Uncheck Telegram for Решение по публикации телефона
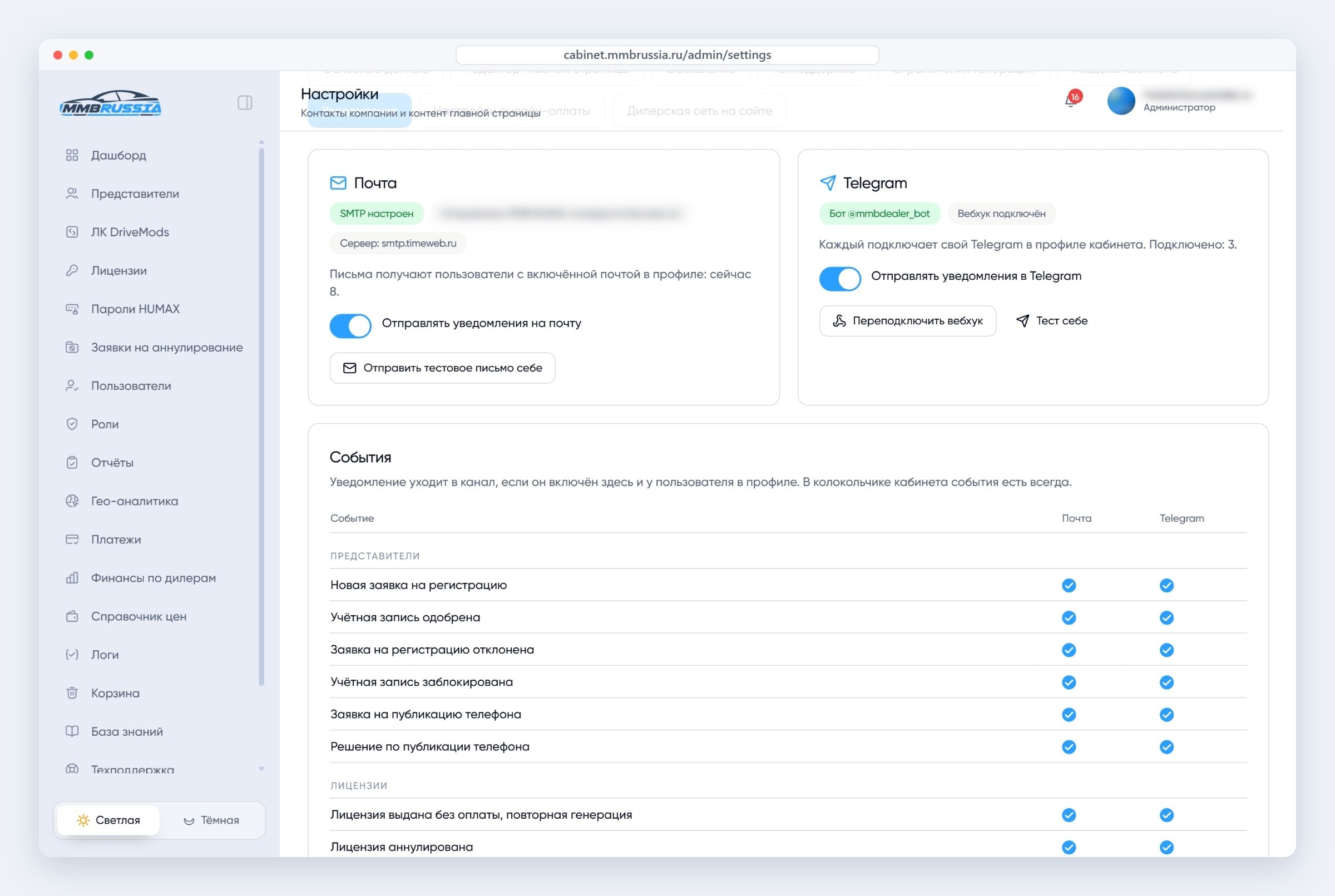Viewport: 1335px width, 896px height. pos(1166,747)
